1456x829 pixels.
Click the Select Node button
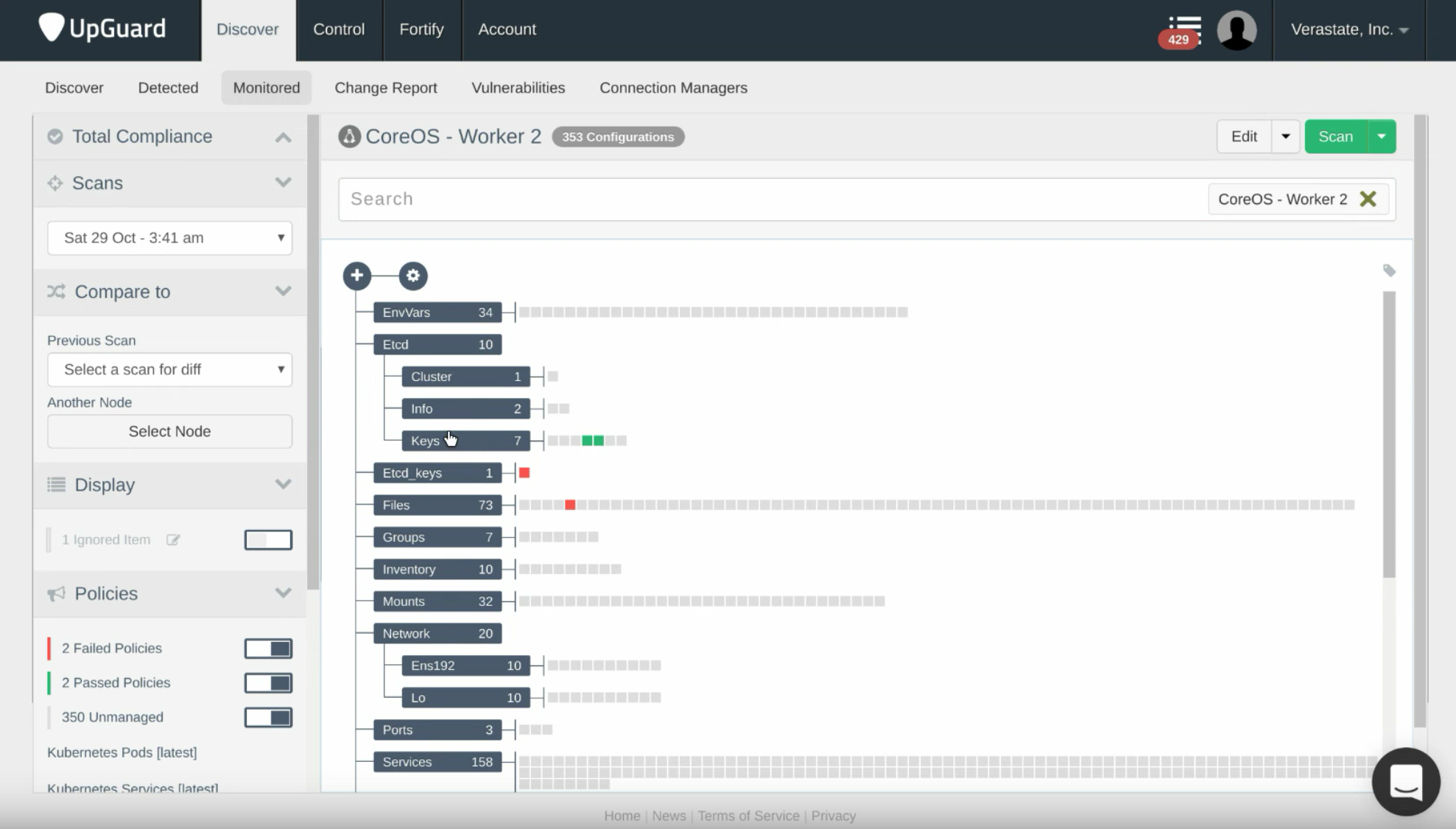tap(169, 431)
